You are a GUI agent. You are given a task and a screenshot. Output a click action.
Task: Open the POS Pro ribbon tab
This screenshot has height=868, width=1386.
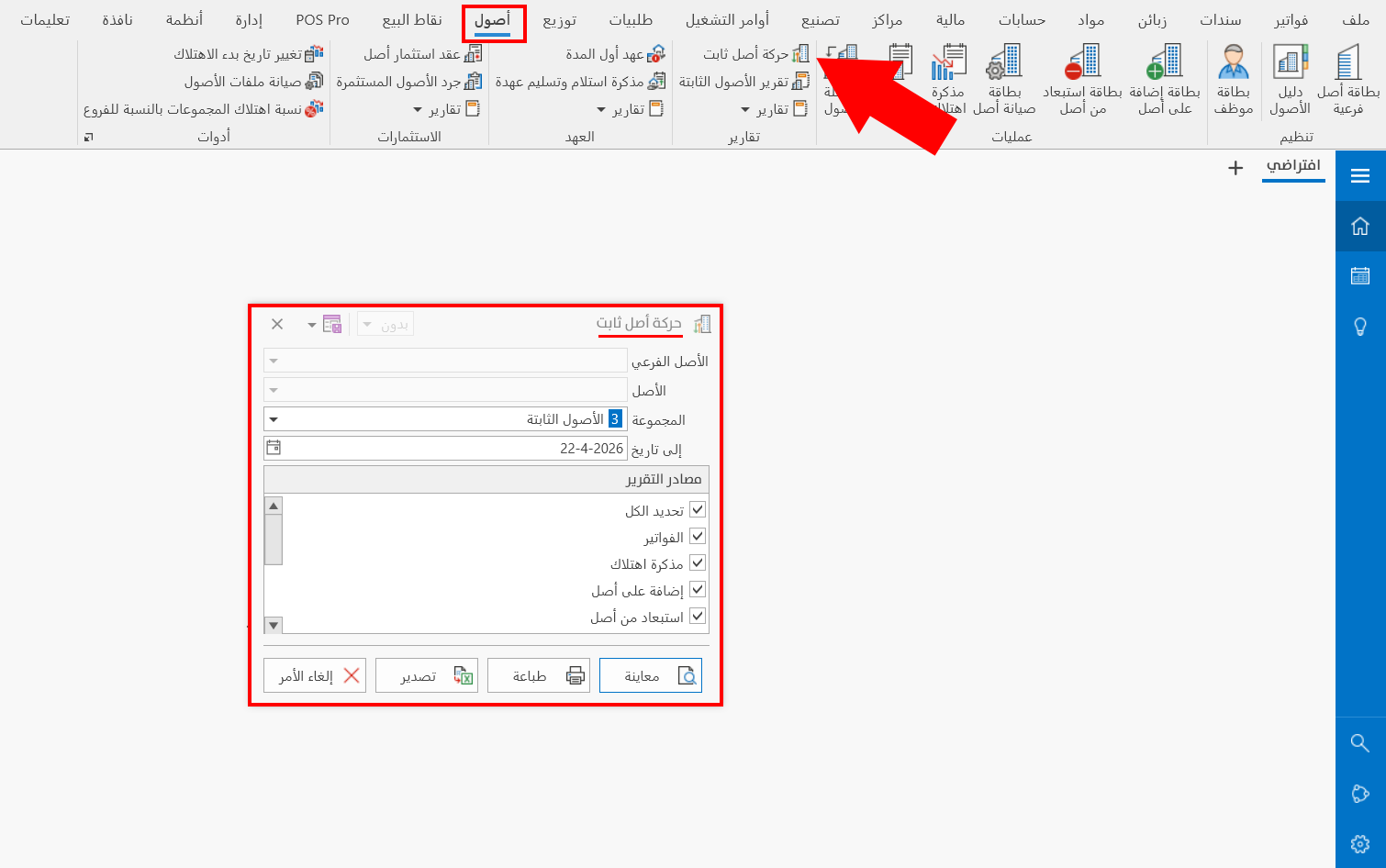322,19
